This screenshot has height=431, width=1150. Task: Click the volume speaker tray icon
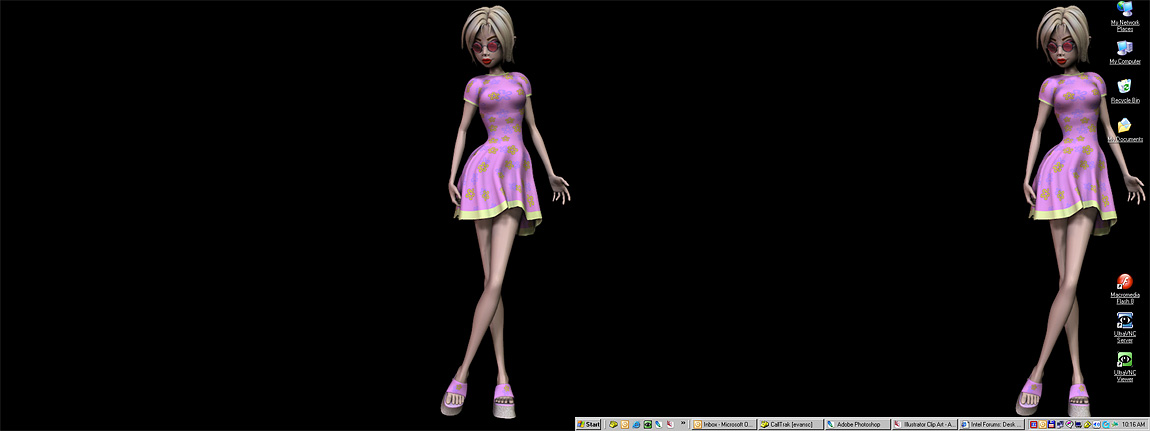pyautogui.click(x=1096, y=424)
